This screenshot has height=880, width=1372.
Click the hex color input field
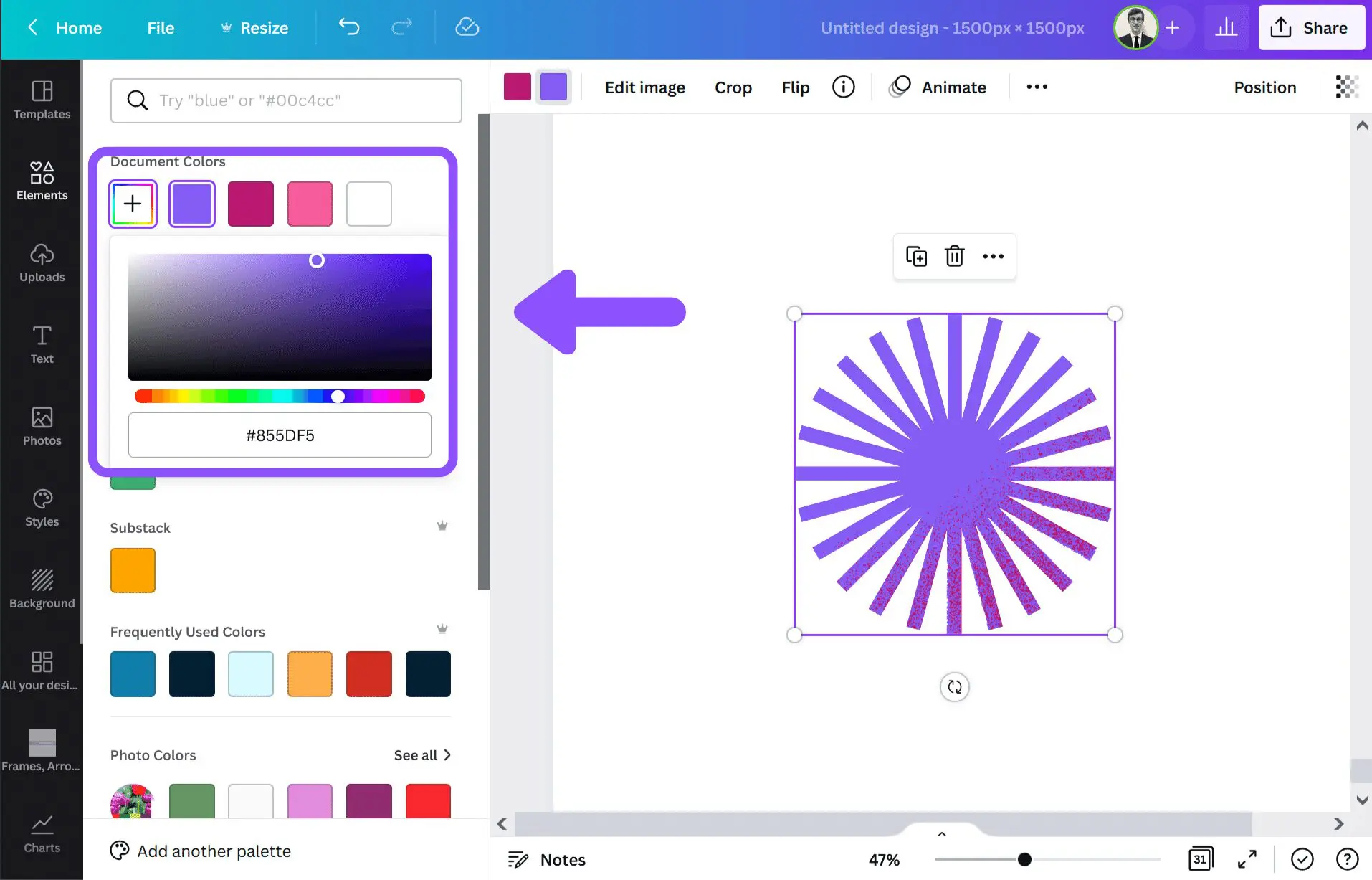280,435
